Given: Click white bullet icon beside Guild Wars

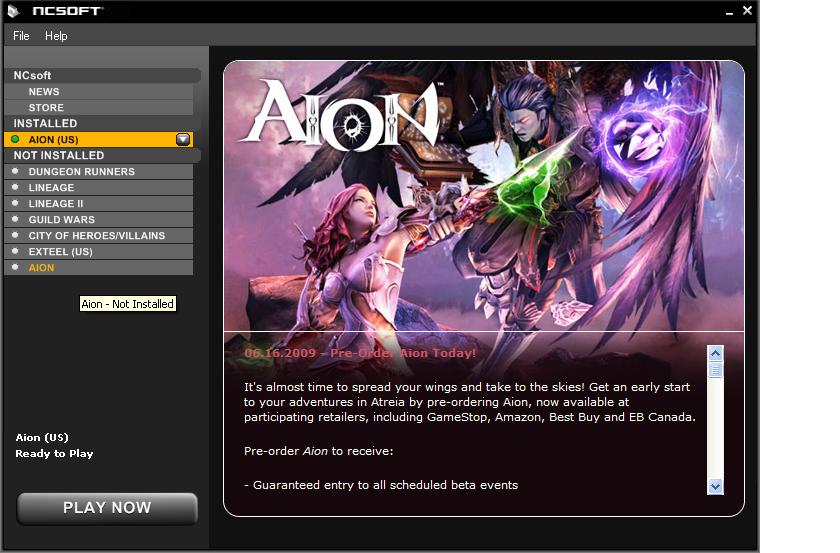Looking at the screenshot, I should [15, 219].
